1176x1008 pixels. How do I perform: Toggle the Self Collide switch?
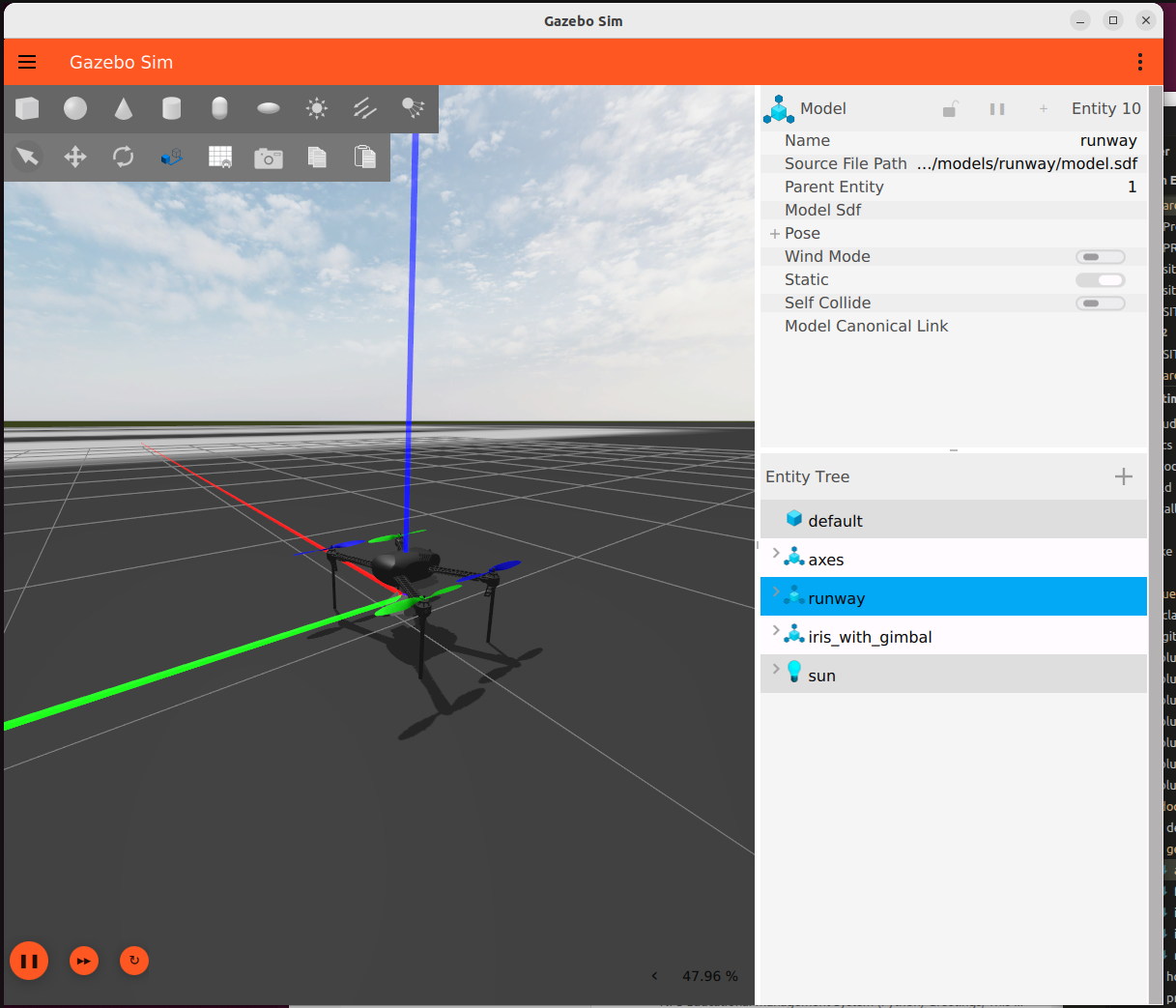pos(1101,303)
